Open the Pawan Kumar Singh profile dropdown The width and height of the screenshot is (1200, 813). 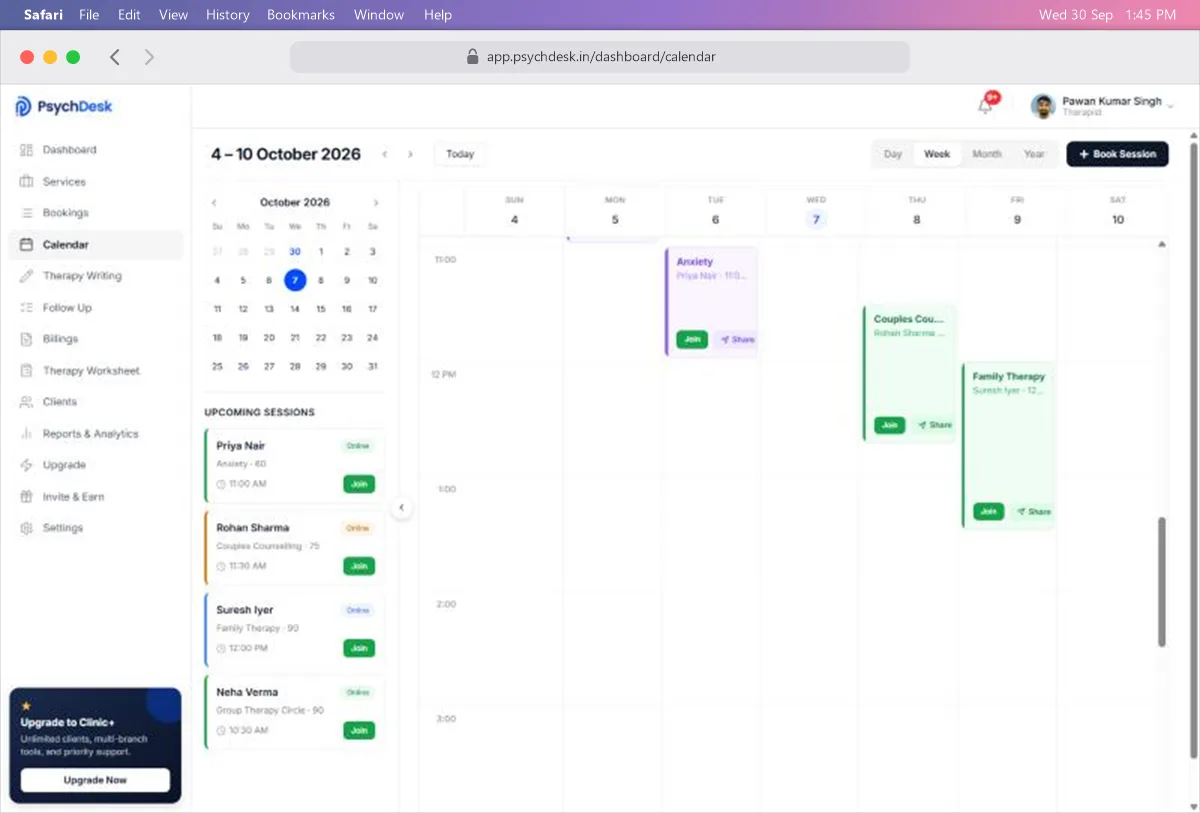click(1103, 106)
